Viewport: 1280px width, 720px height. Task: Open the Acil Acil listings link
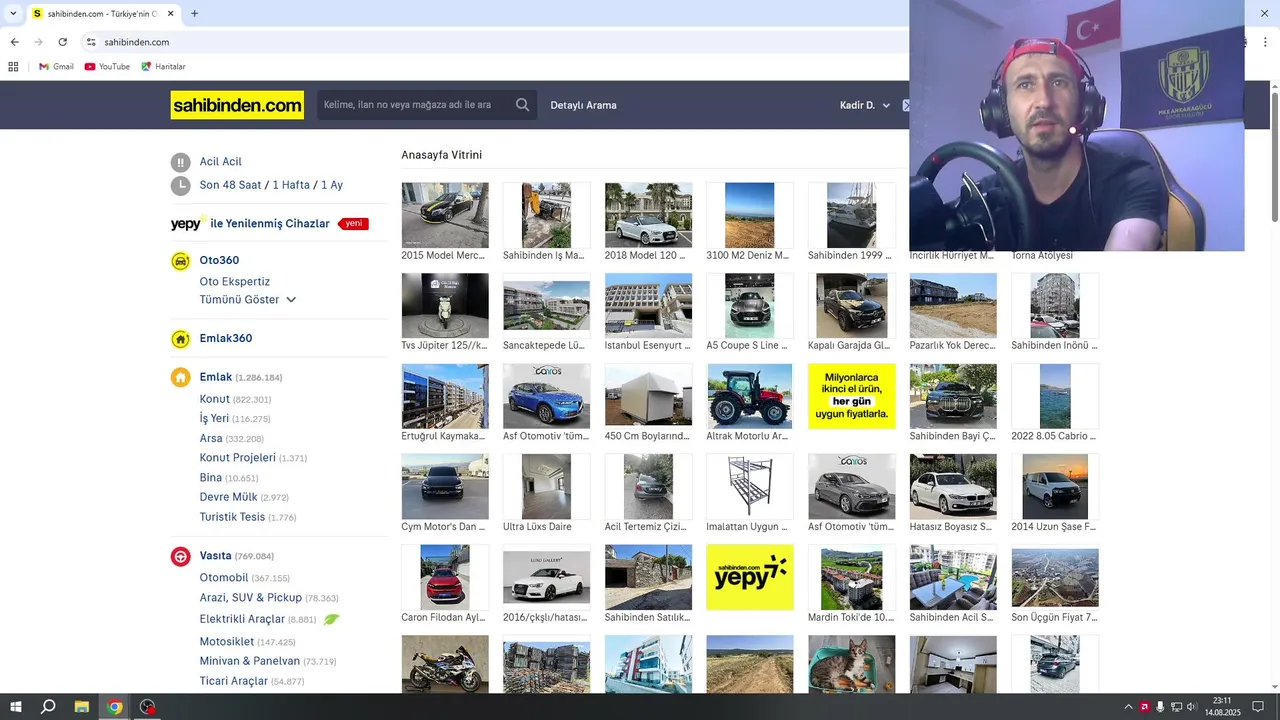pyautogui.click(x=220, y=162)
